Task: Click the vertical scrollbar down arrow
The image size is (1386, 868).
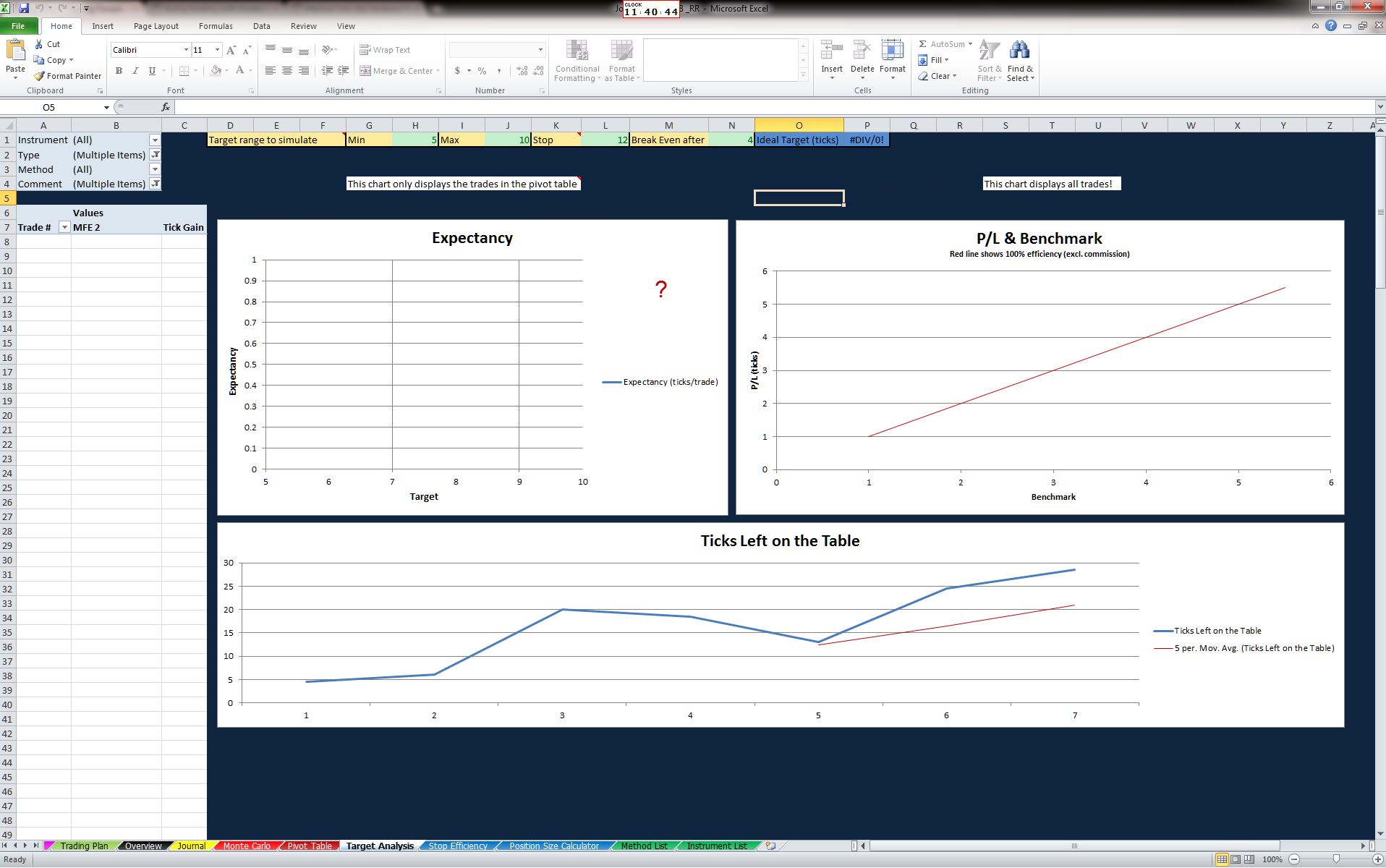Action: (x=1380, y=833)
